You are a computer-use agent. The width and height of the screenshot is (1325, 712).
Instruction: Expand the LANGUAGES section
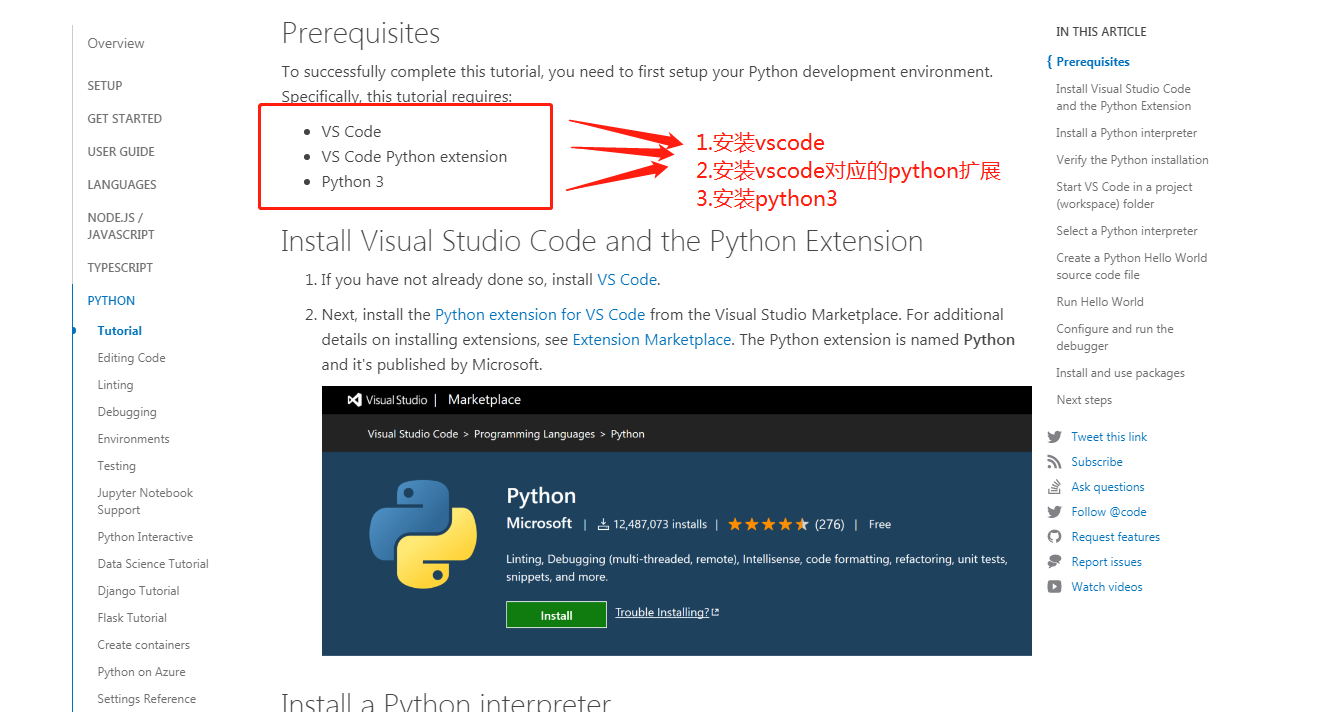point(122,185)
